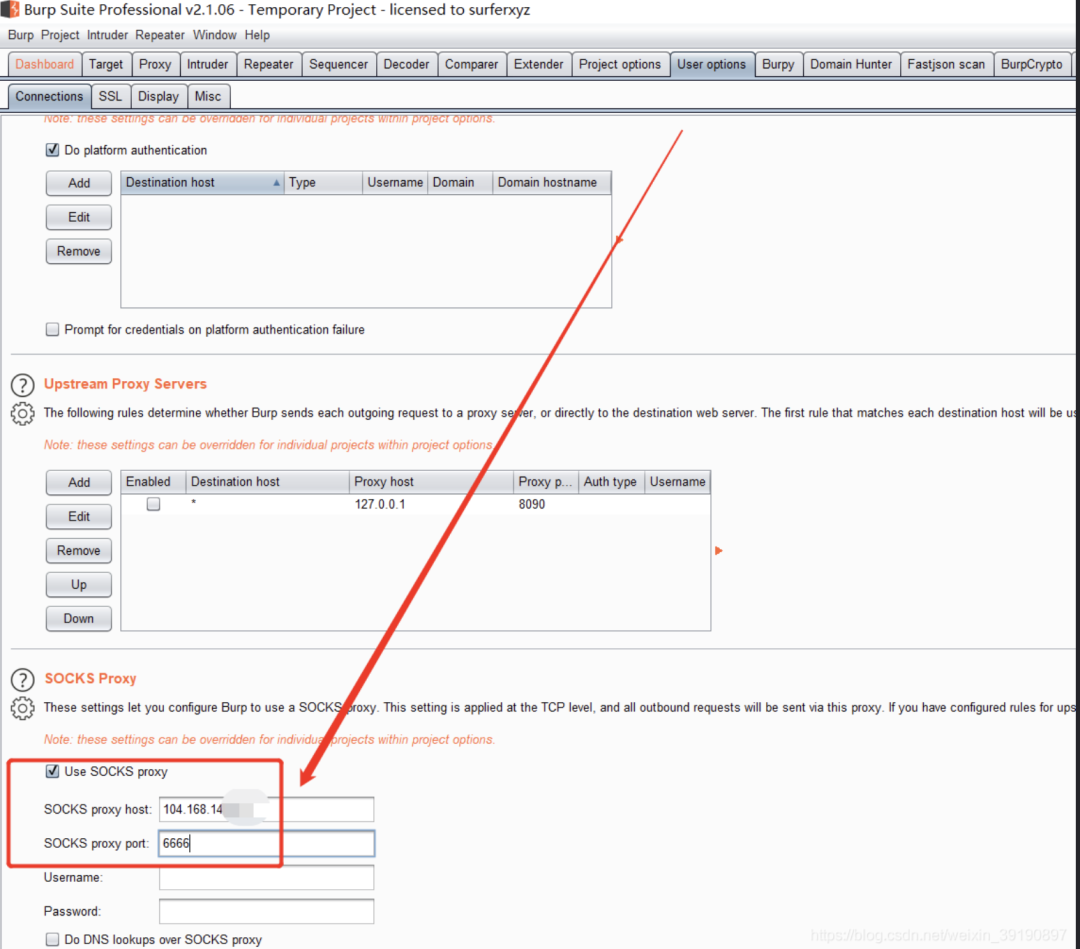Open the Burp menu

pyautogui.click(x=21, y=35)
